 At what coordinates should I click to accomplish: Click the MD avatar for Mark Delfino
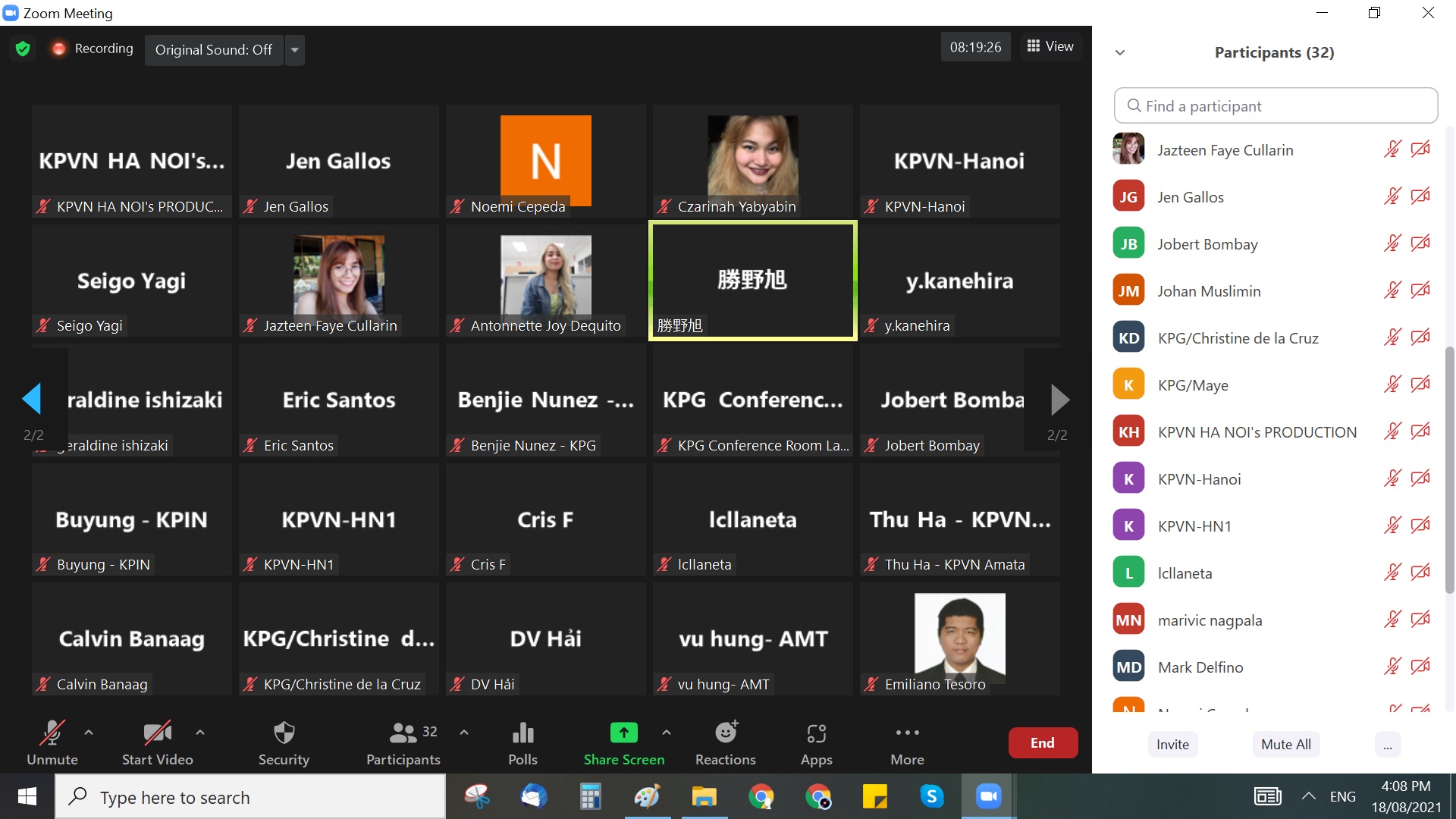tap(1128, 667)
